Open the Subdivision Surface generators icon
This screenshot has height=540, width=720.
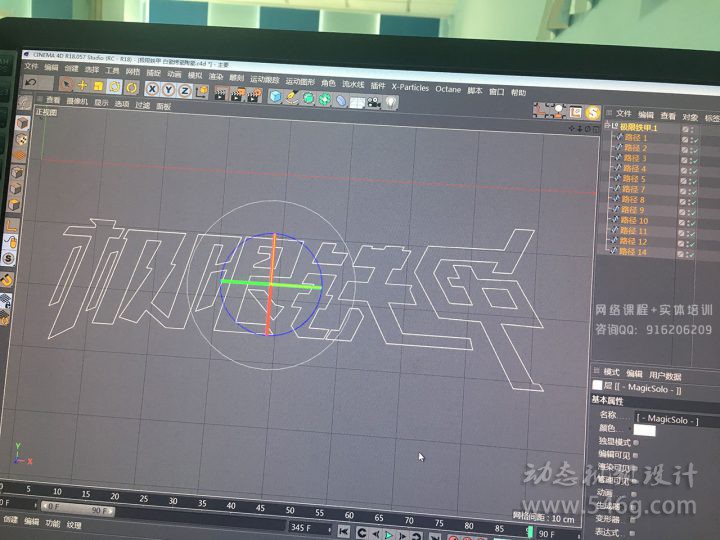308,98
